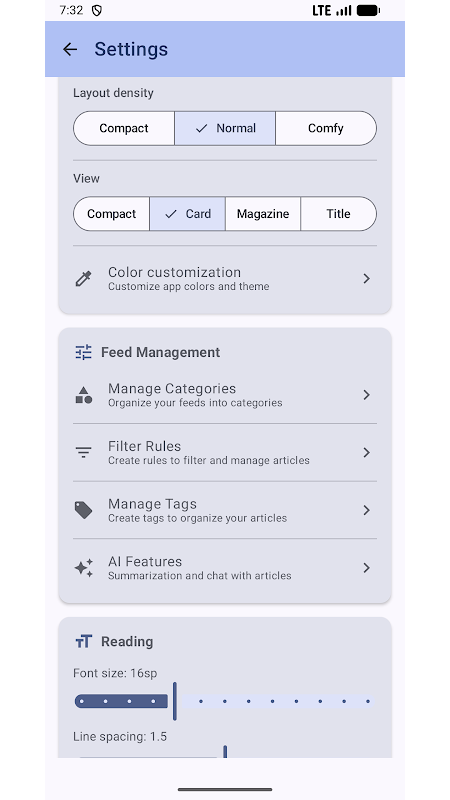Tap the Filter Rules funnel icon
Viewport: 450px width, 800px height.
pyautogui.click(x=83, y=453)
